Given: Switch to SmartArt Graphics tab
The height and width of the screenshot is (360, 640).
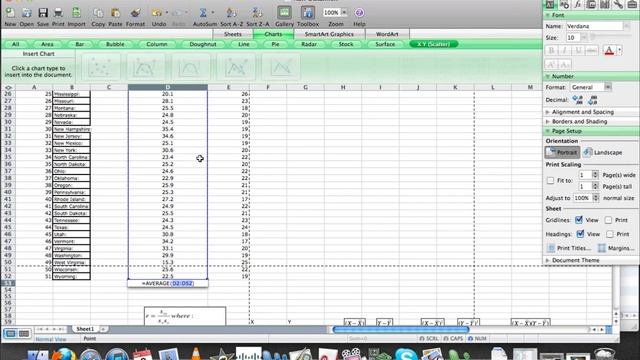Looking at the screenshot, I should point(329,34).
